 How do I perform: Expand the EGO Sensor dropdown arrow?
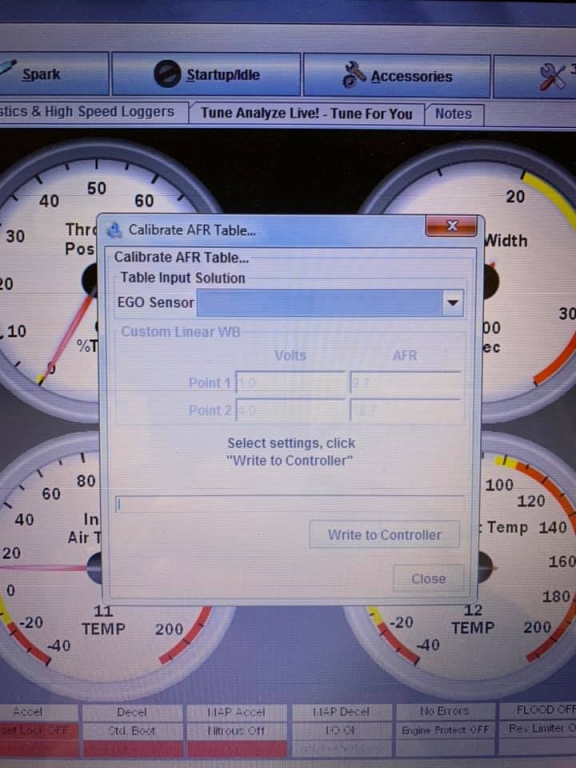(453, 303)
